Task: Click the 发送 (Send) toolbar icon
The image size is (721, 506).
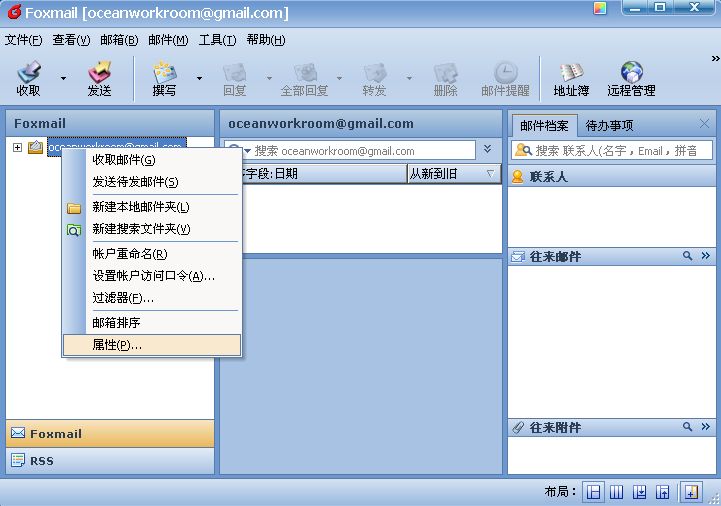Action: point(99,79)
